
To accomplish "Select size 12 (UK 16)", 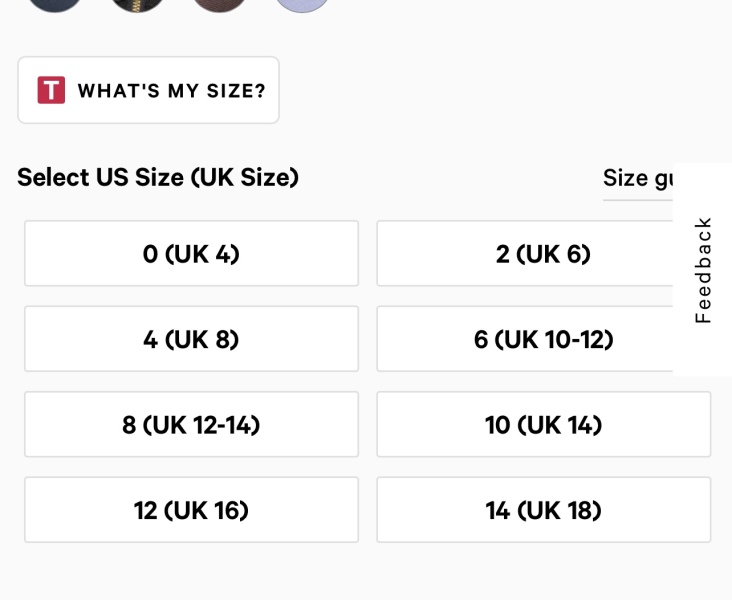I will coord(191,510).
